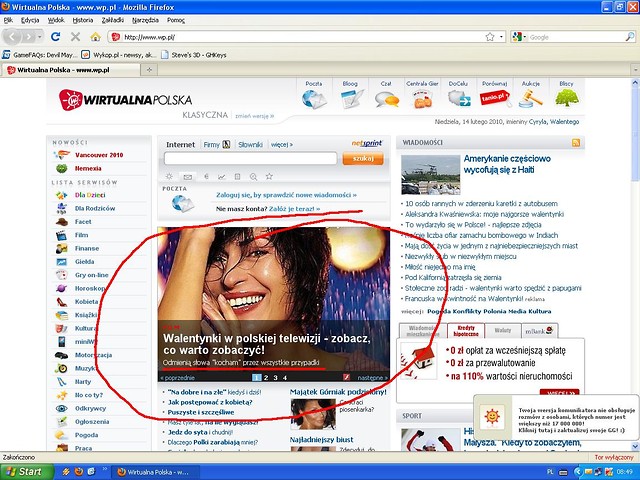Screen dimensions: 640x480
Task: Open a new tab with plus button
Action: click(149, 70)
